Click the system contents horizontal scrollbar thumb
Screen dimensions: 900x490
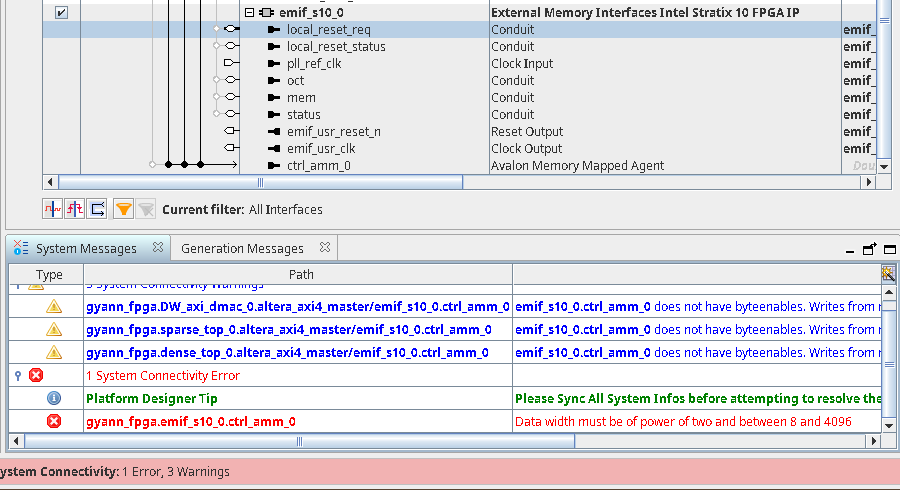point(261,182)
